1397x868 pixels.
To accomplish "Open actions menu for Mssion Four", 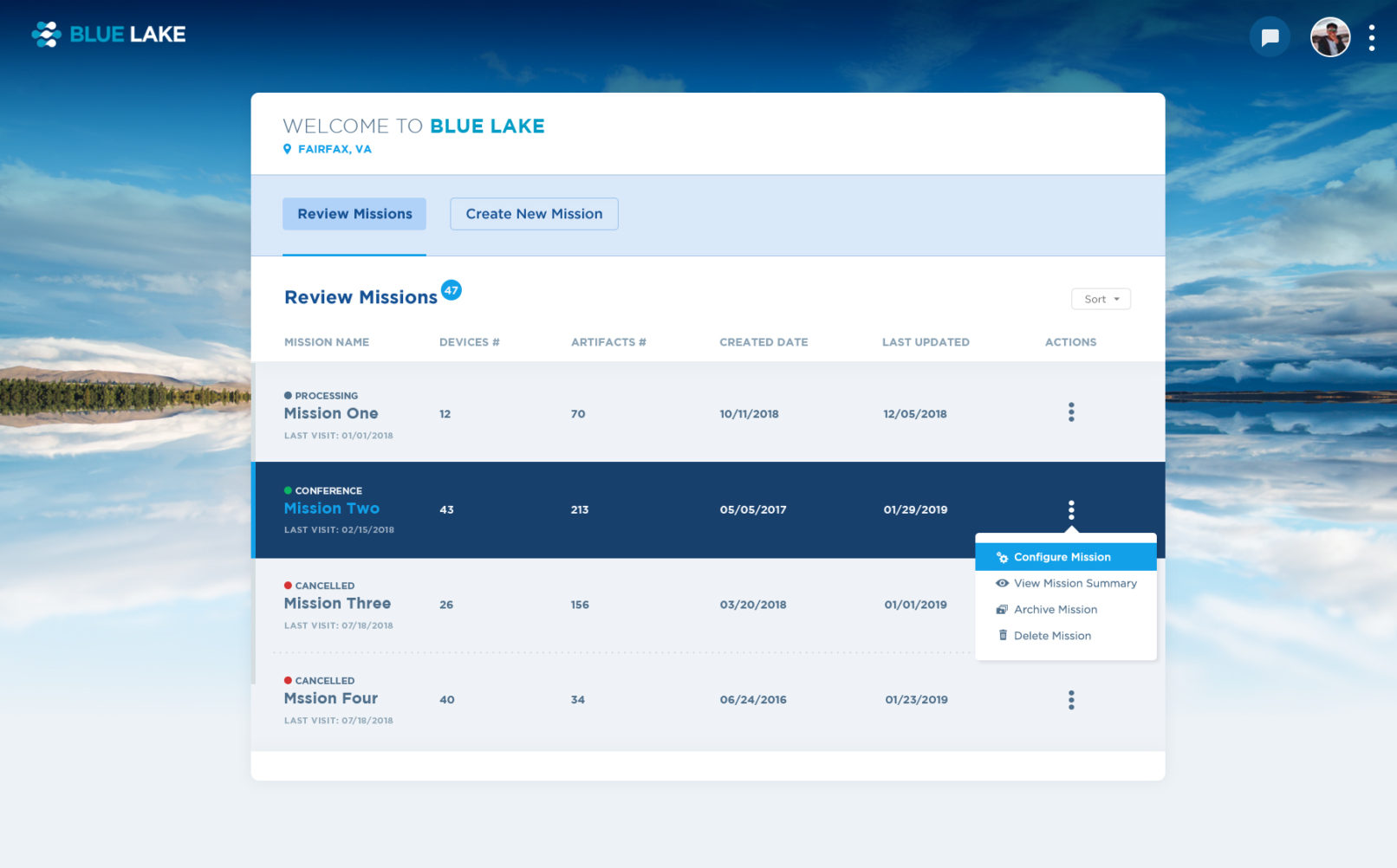I will pyautogui.click(x=1071, y=700).
